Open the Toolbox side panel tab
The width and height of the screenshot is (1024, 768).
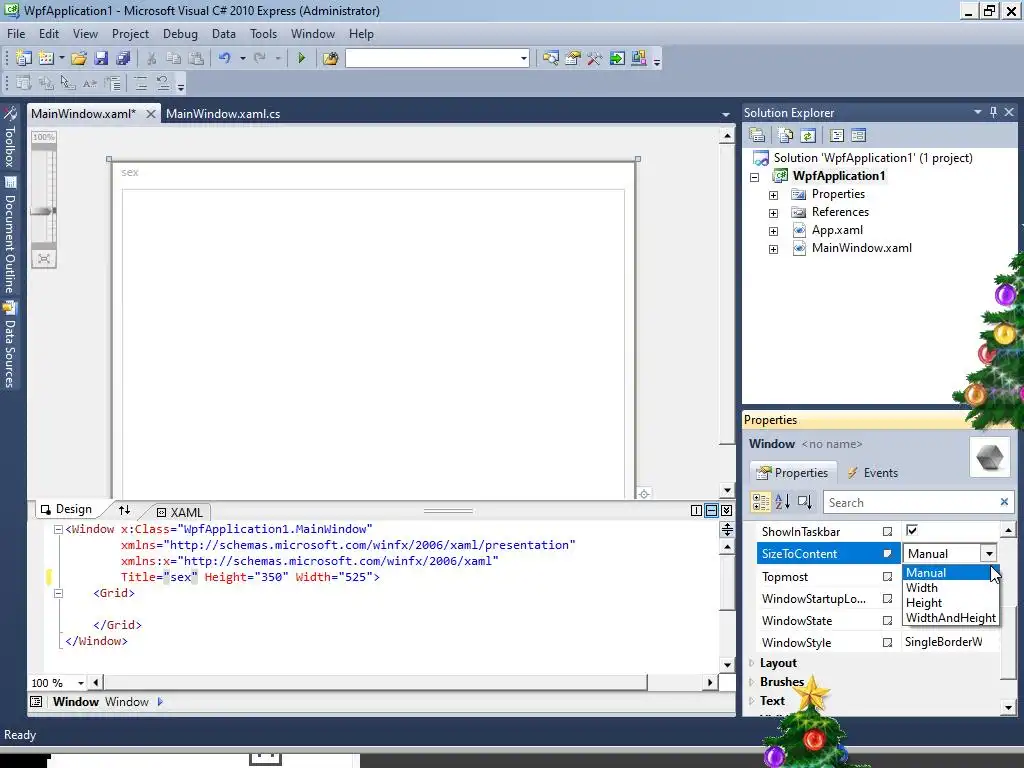10,138
